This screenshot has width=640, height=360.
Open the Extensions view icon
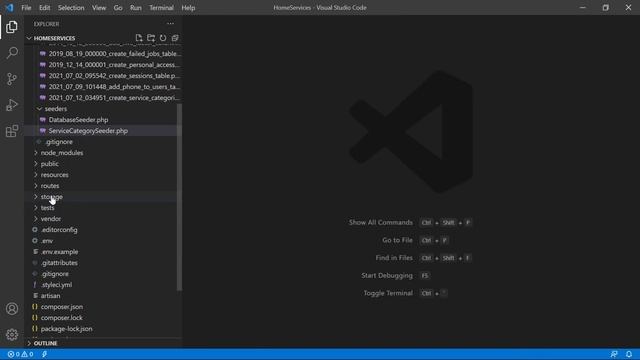click(x=12, y=131)
